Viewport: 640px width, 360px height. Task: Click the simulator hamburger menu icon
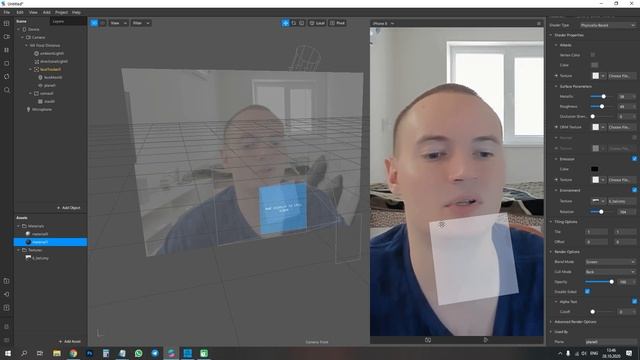pos(539,24)
